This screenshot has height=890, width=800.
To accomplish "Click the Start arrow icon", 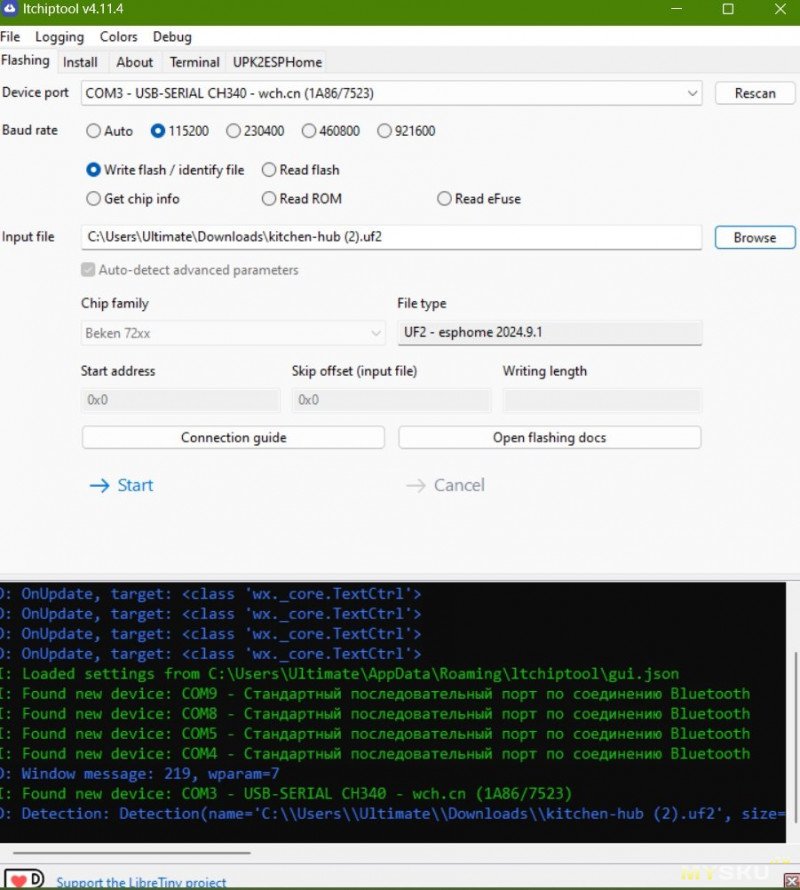I will pyautogui.click(x=98, y=486).
